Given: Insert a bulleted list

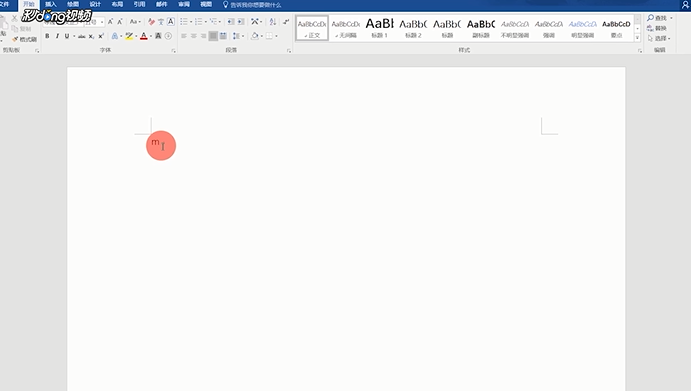Looking at the screenshot, I should tap(184, 22).
